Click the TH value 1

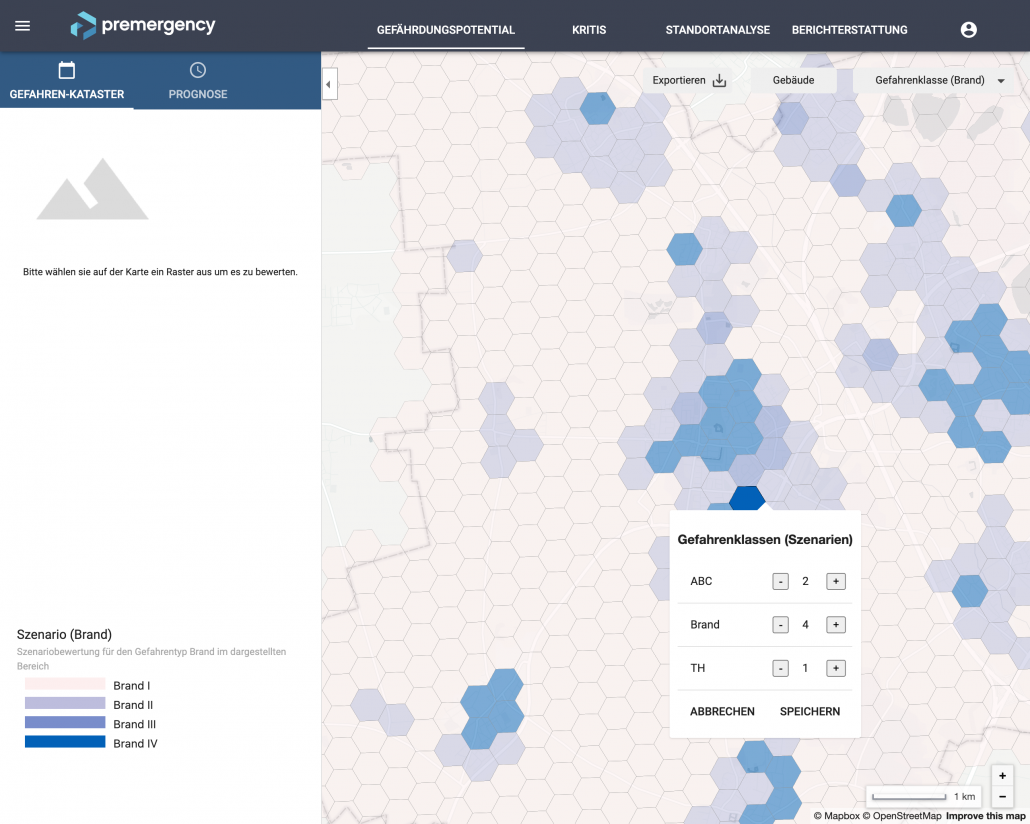(x=805, y=668)
